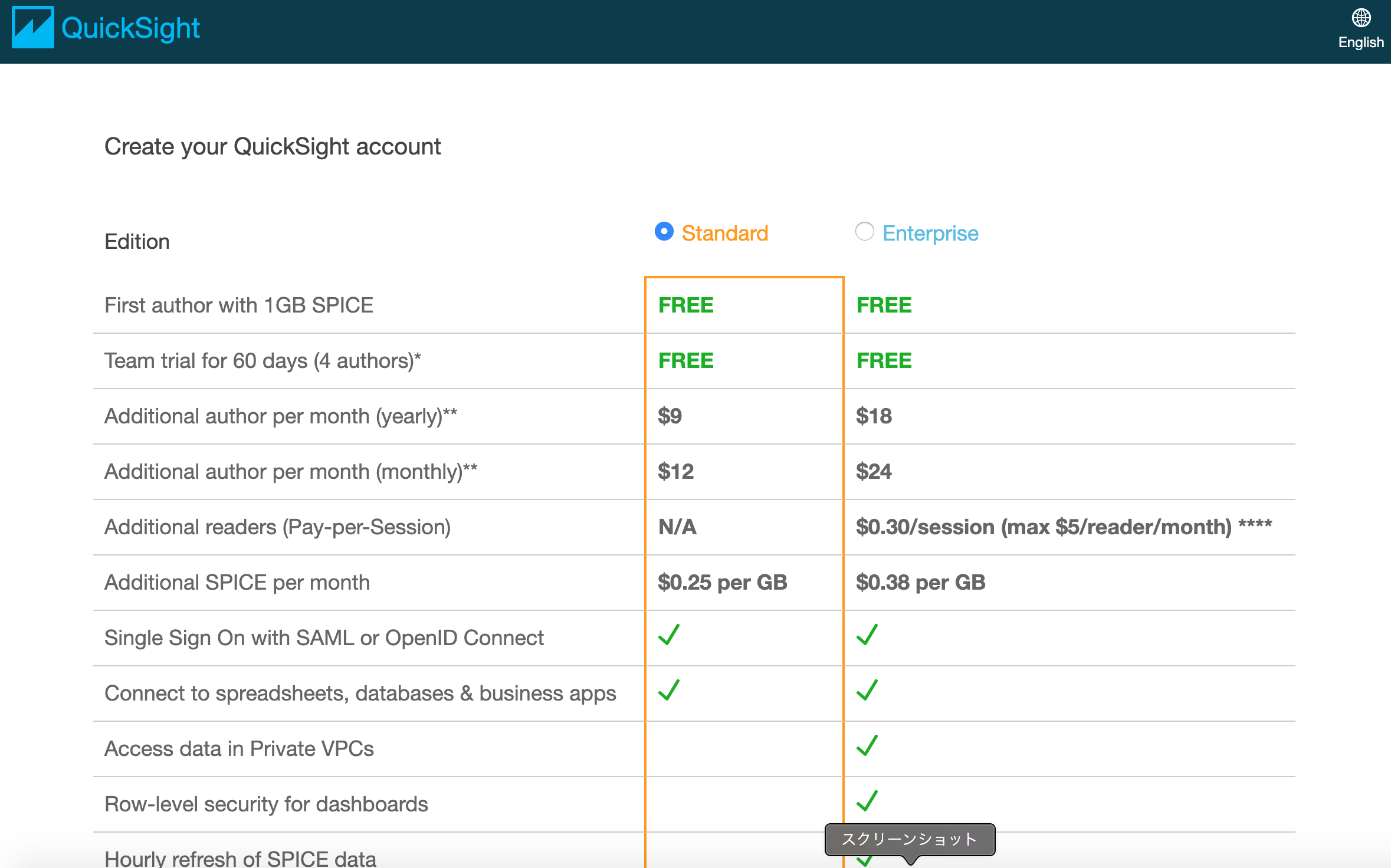Click the Enterprise edition label
Image resolution: width=1391 pixels, height=868 pixels.
click(x=930, y=233)
